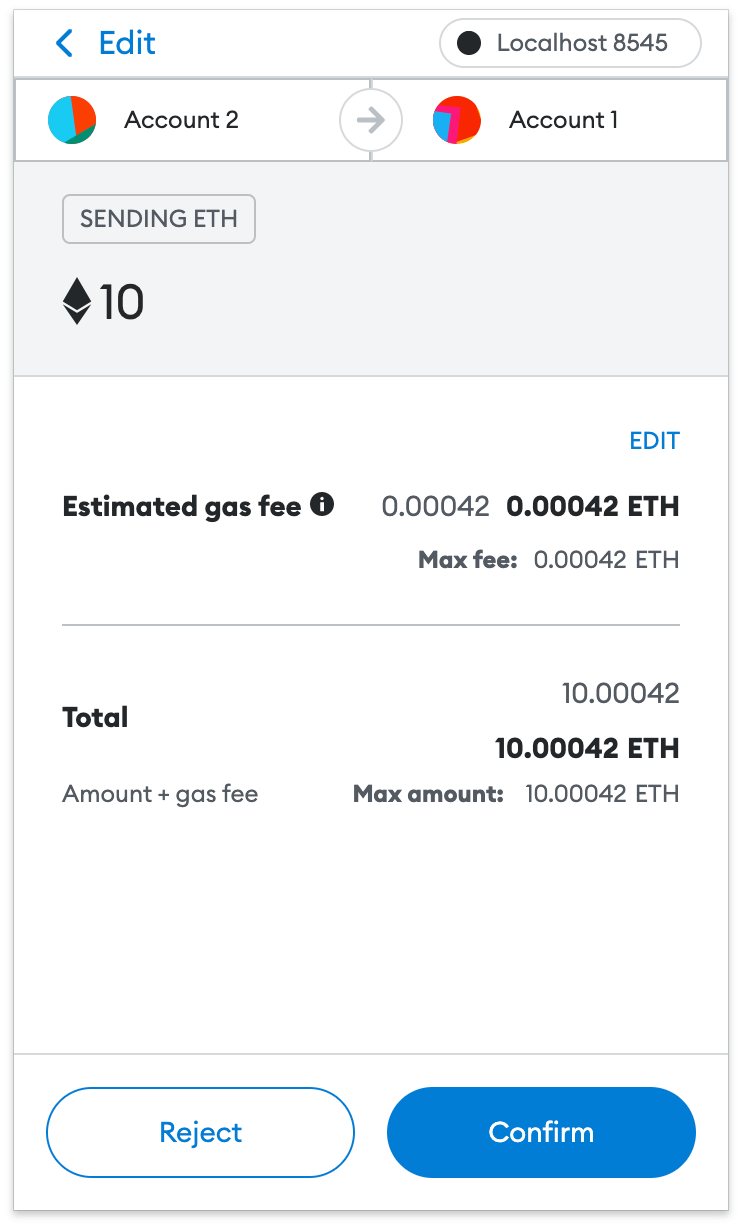This screenshot has height=1228, width=742.
Task: Click the bold 0.00042 ETH gas fee value
Action: 593,507
